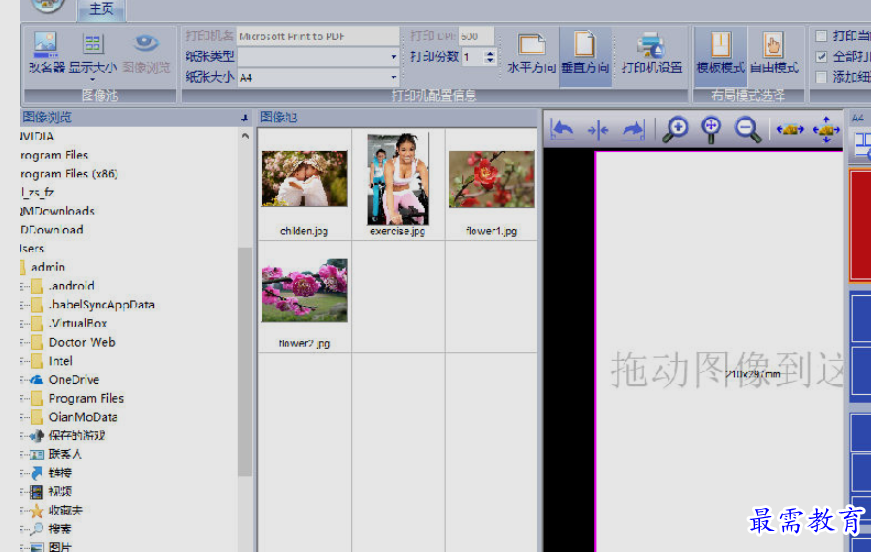
Task: Decrease 打印份数 copies with down arrow
Action: [x=489, y=60]
